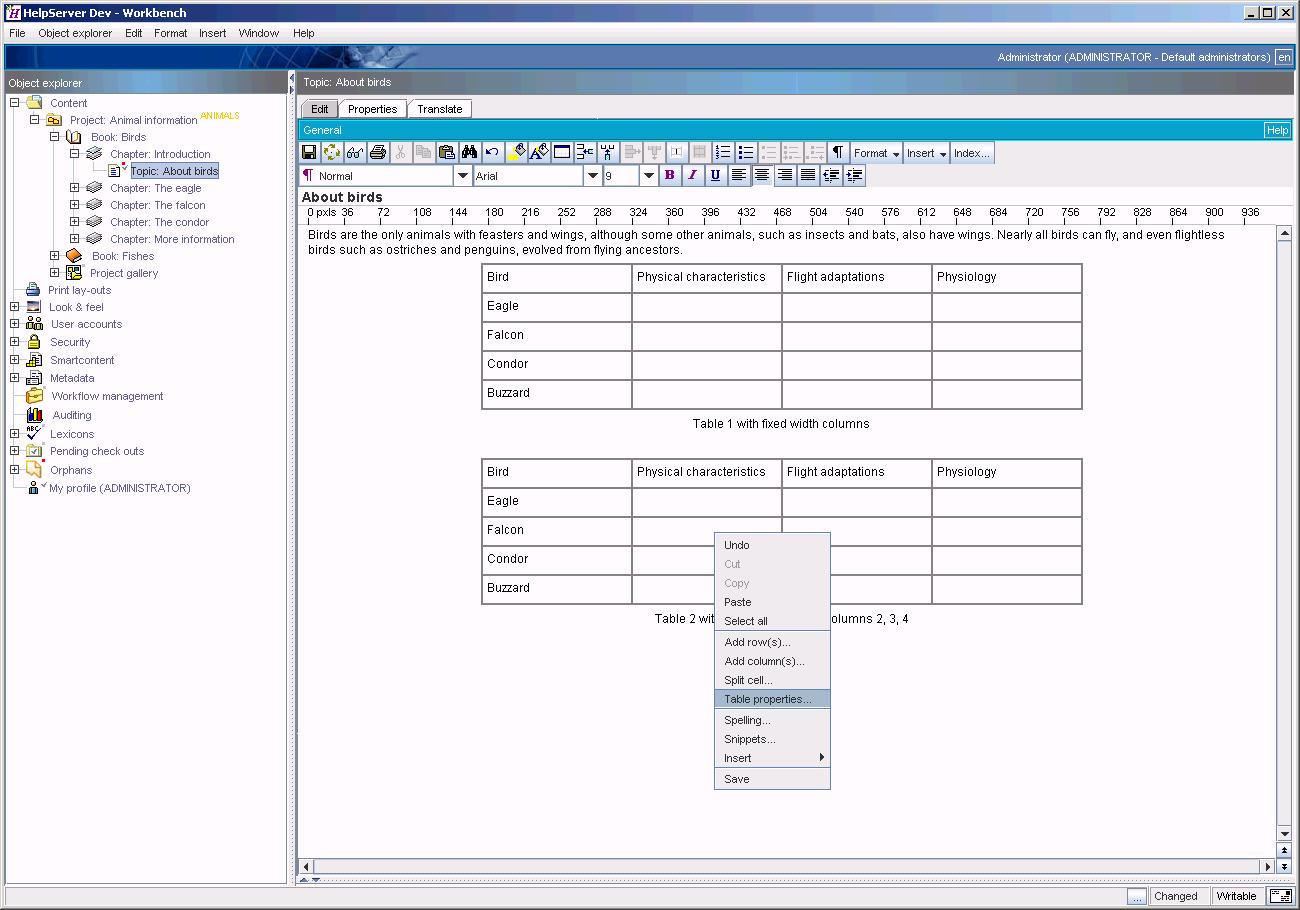Toggle Bold formatting
Screen dimensions: 1300x910
point(669,176)
